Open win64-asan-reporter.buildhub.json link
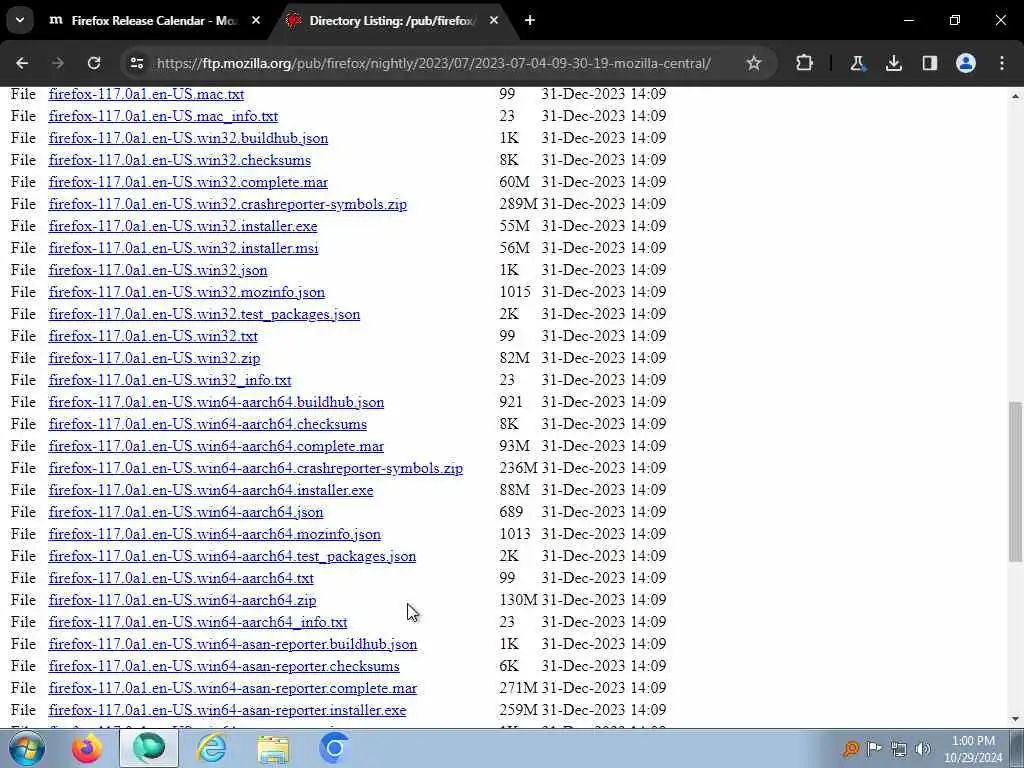Image resolution: width=1024 pixels, height=768 pixels. click(233, 645)
